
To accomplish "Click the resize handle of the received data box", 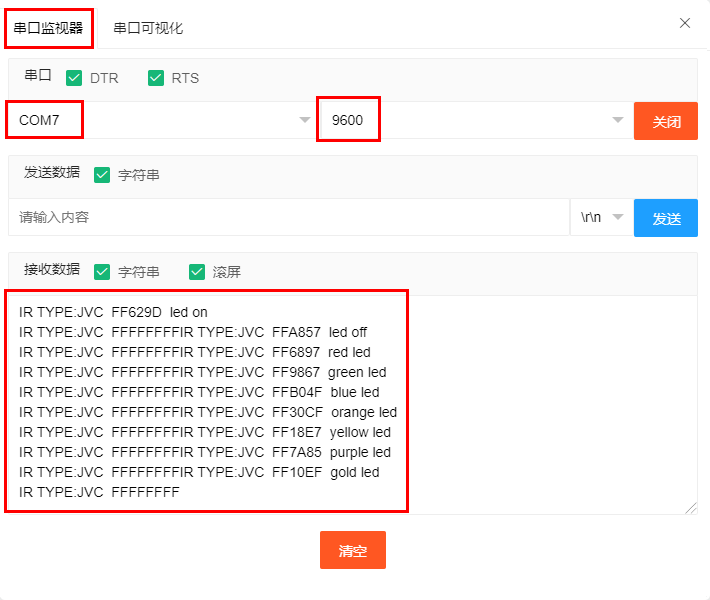I will pyautogui.click(x=691, y=508).
